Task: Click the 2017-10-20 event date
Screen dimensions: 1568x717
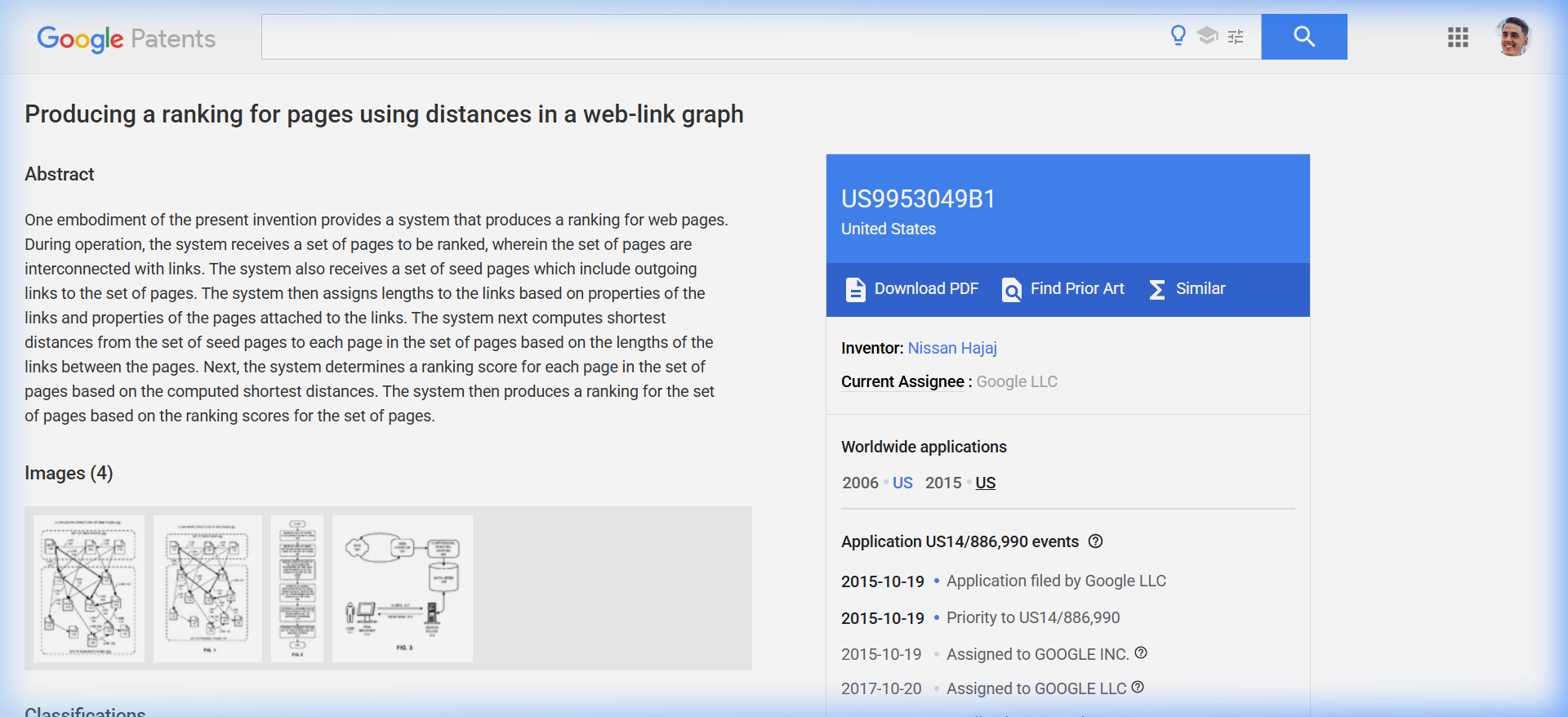Action: pyautogui.click(x=881, y=688)
